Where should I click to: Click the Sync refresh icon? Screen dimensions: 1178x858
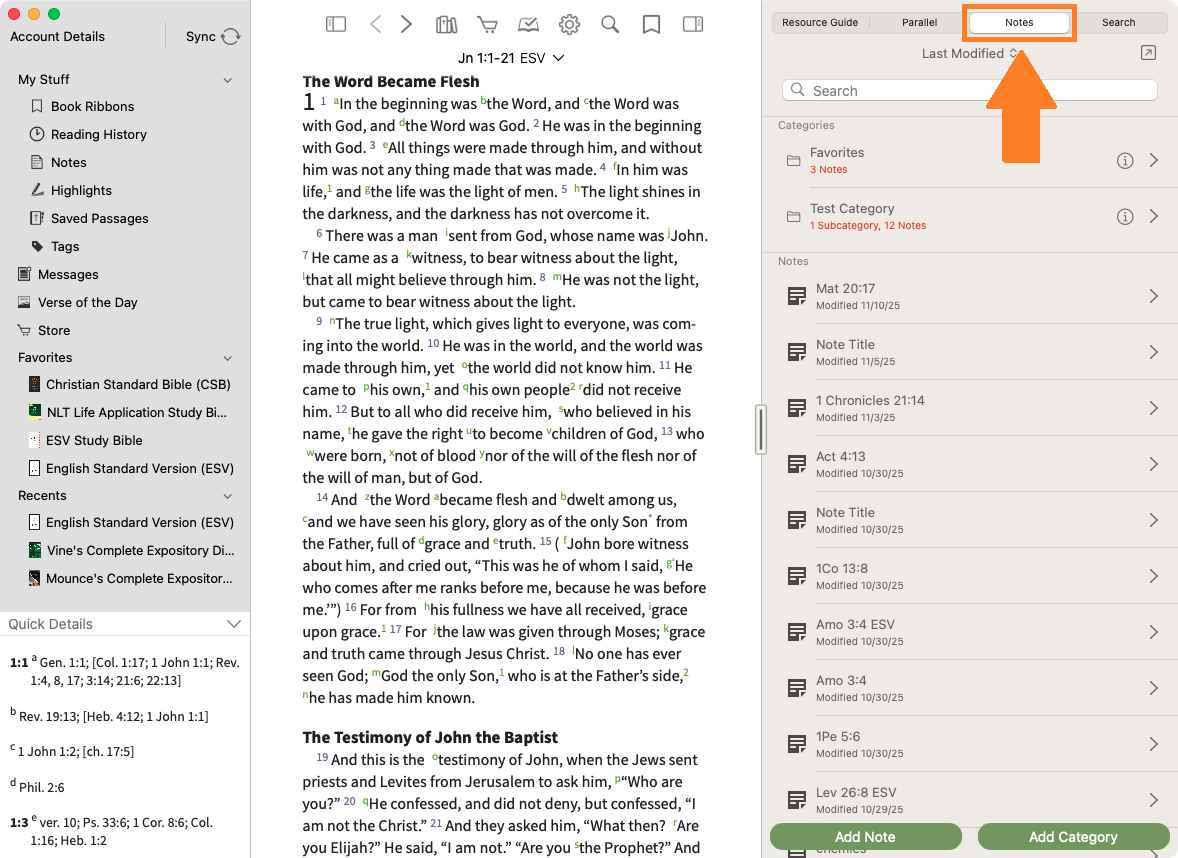(x=231, y=37)
